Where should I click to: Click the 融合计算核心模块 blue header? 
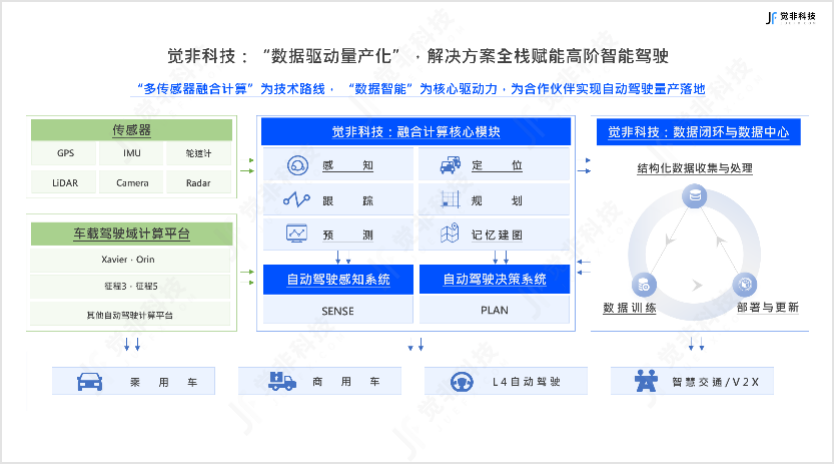click(x=416, y=132)
